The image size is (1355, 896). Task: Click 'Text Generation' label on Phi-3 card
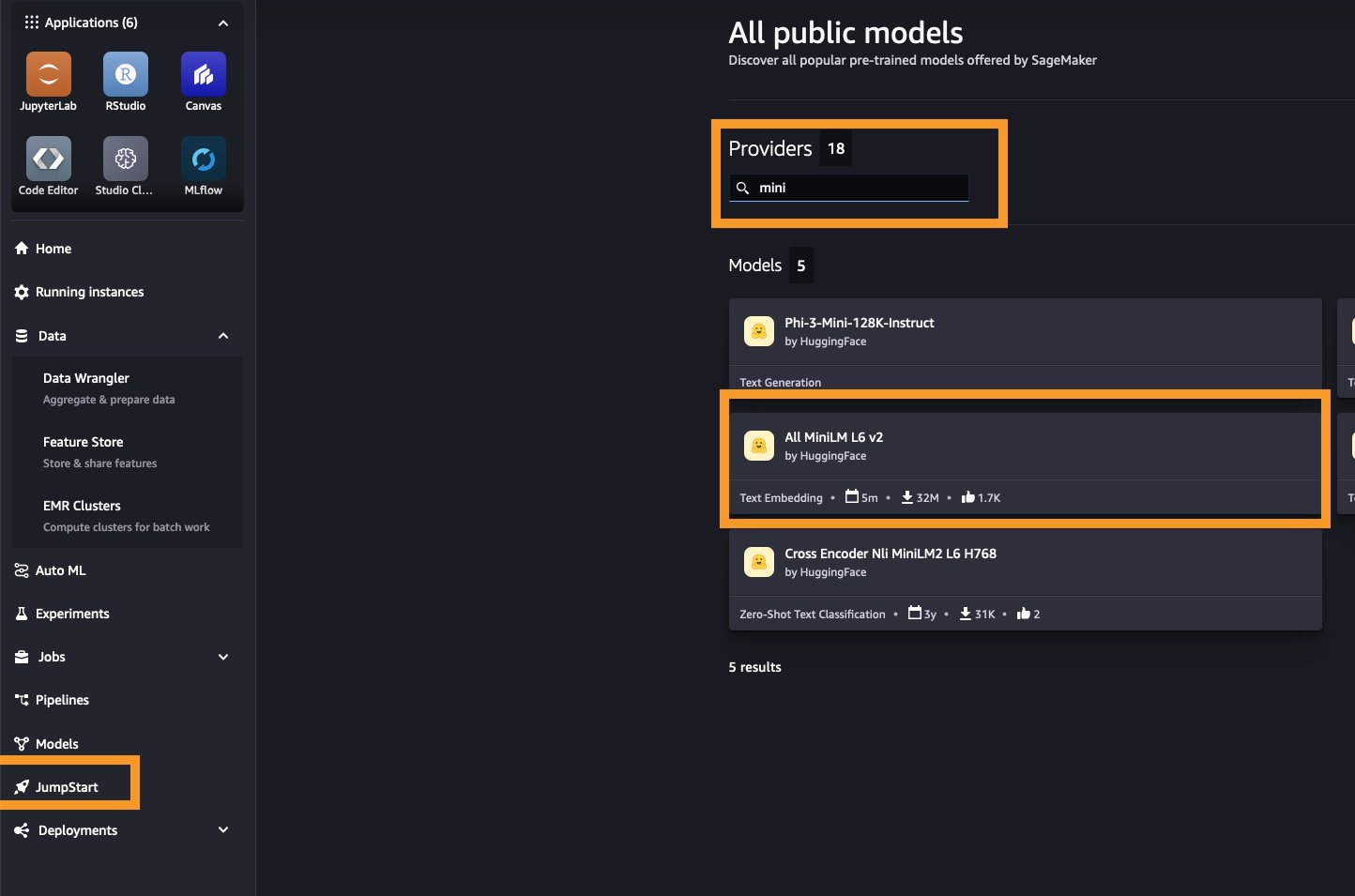pyautogui.click(x=781, y=383)
